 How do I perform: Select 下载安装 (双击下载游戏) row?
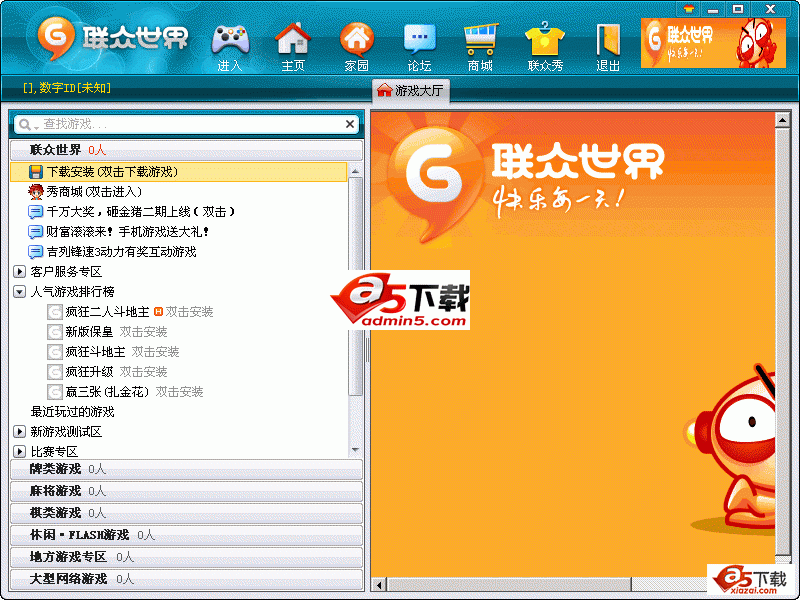tap(179, 172)
